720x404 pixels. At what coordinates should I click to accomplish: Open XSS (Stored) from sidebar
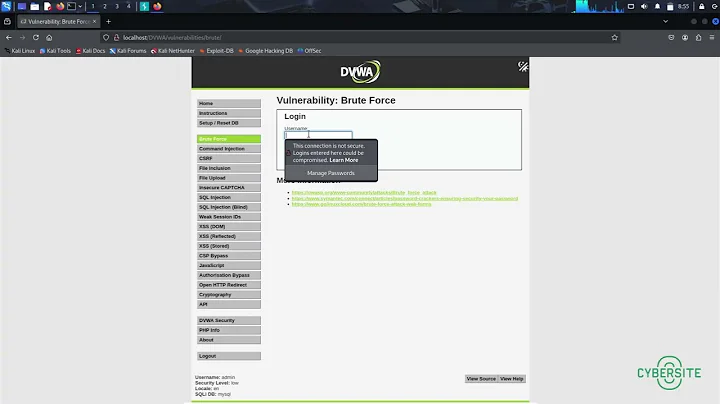(x=229, y=246)
